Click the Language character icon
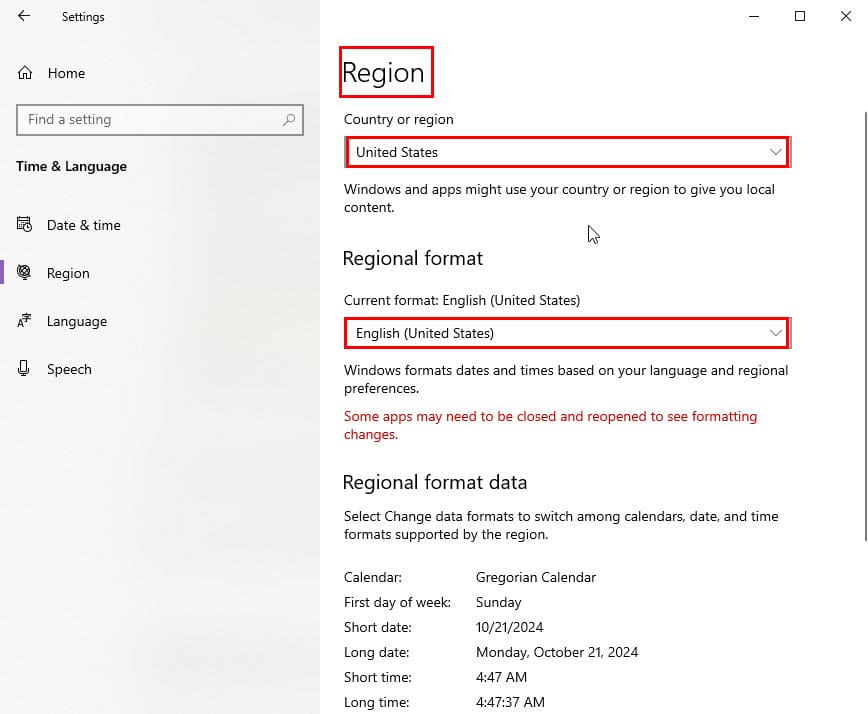 click(x=24, y=320)
